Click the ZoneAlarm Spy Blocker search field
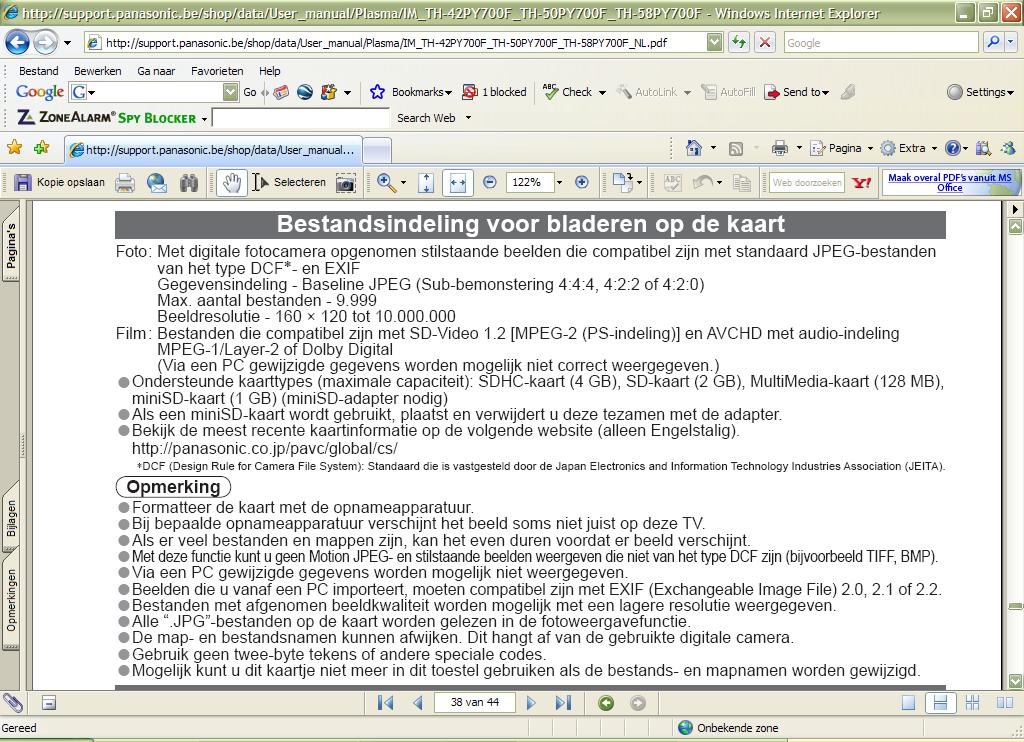The height and width of the screenshot is (742, 1024). pyautogui.click(x=300, y=118)
